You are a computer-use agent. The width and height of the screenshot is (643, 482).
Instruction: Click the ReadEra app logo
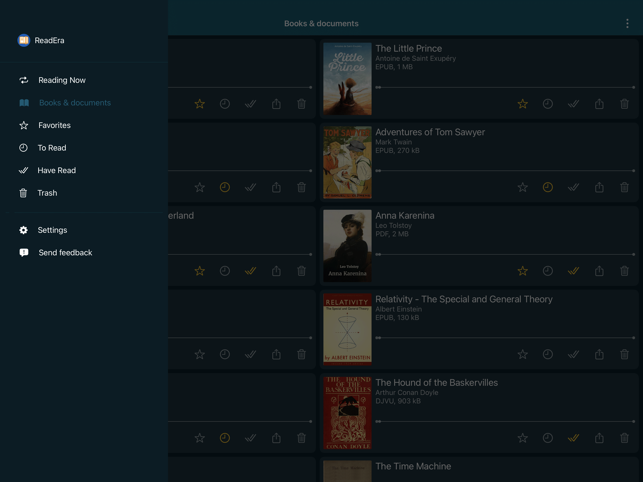[24, 40]
